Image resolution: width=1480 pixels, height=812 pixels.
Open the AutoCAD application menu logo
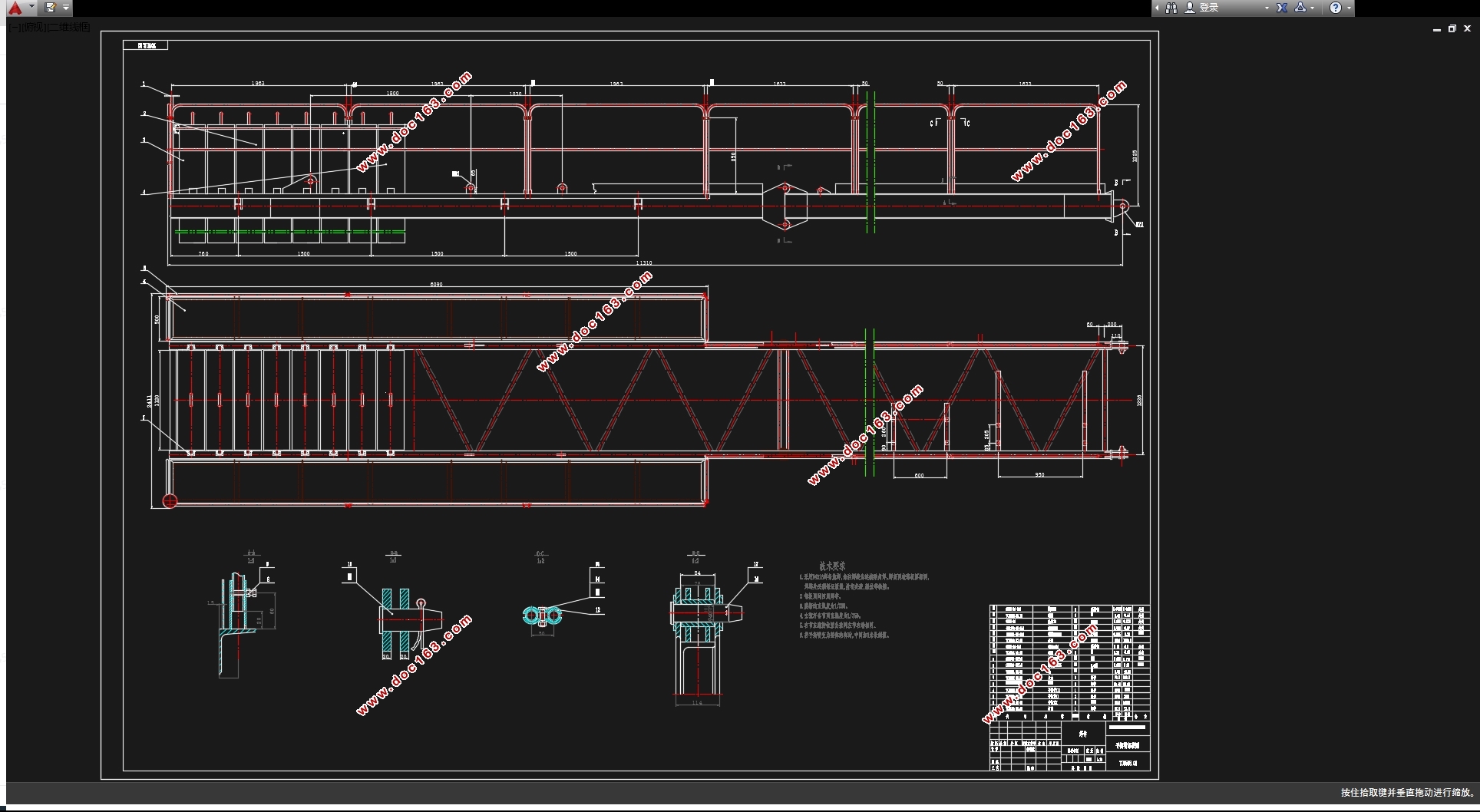pyautogui.click(x=15, y=8)
